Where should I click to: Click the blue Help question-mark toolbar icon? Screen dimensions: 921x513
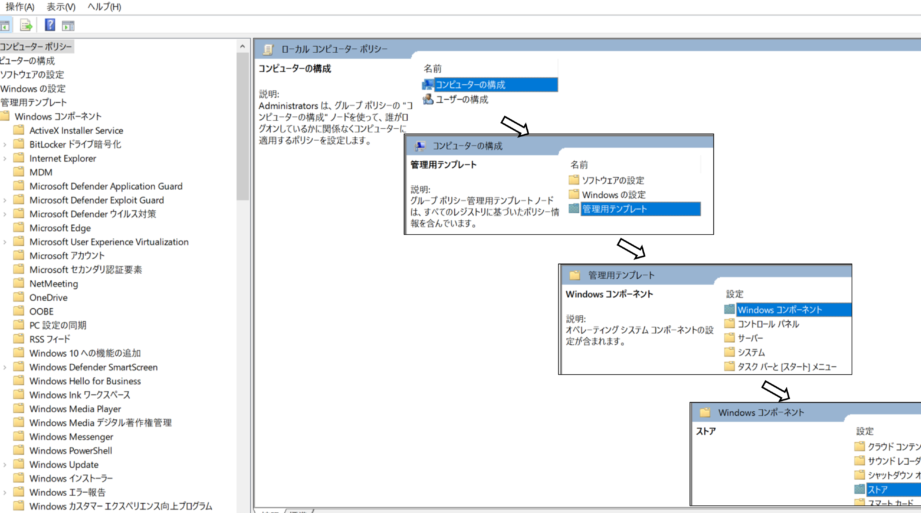tap(50, 25)
